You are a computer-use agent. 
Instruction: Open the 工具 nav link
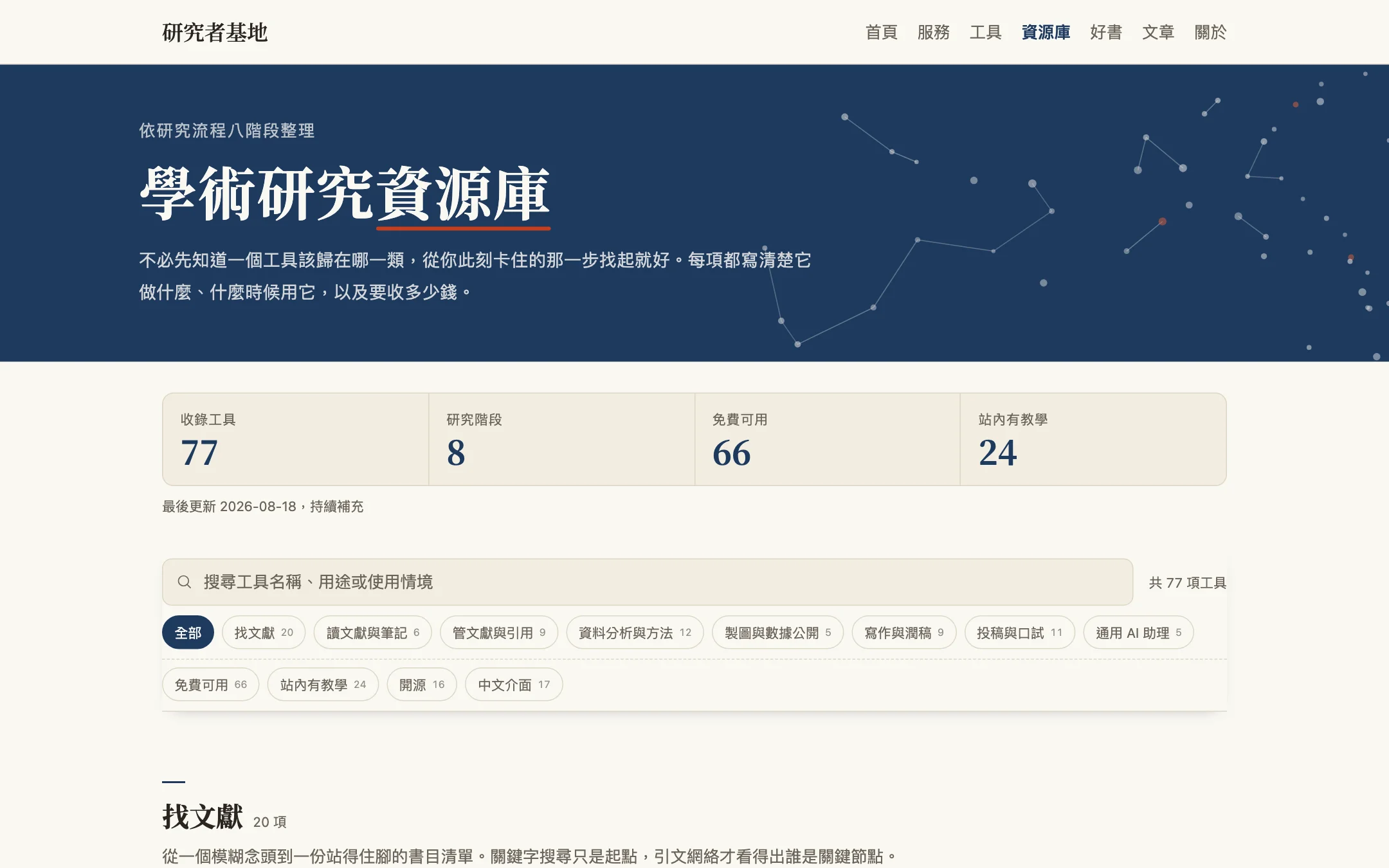[985, 32]
